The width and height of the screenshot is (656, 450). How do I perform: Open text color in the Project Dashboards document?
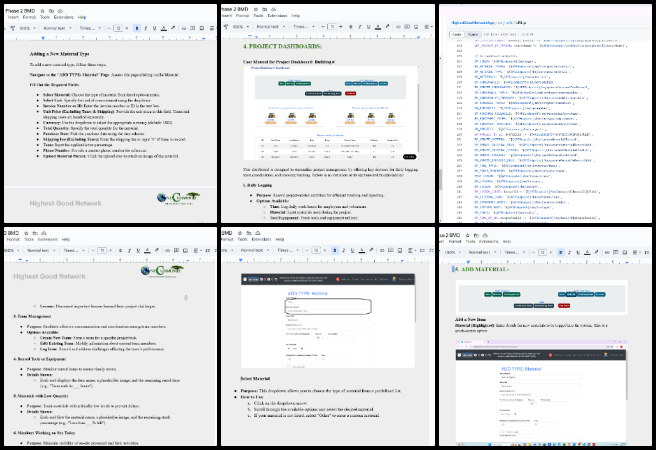(378, 26)
